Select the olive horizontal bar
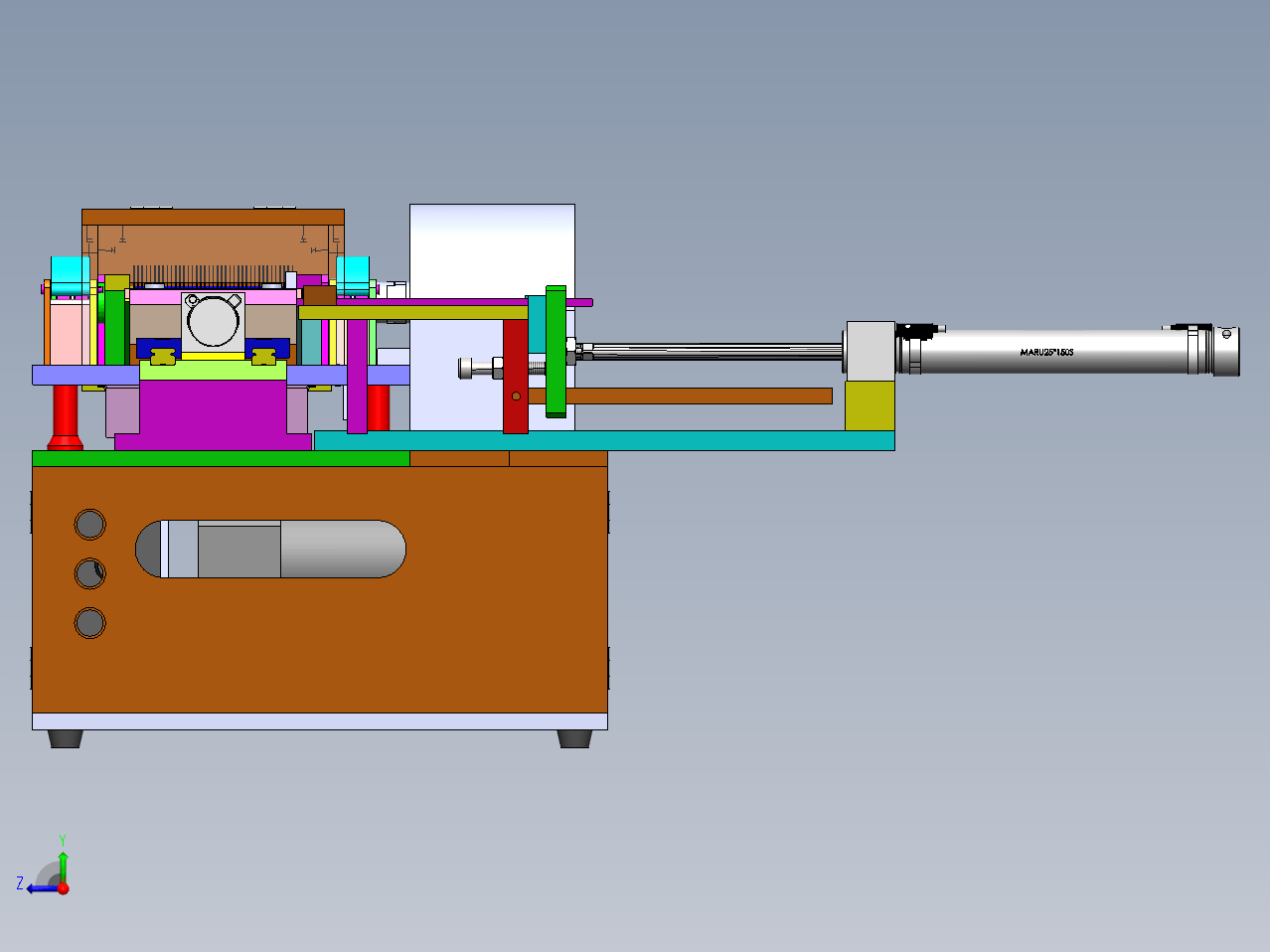Viewport: 1270px width, 952px height. point(412,313)
